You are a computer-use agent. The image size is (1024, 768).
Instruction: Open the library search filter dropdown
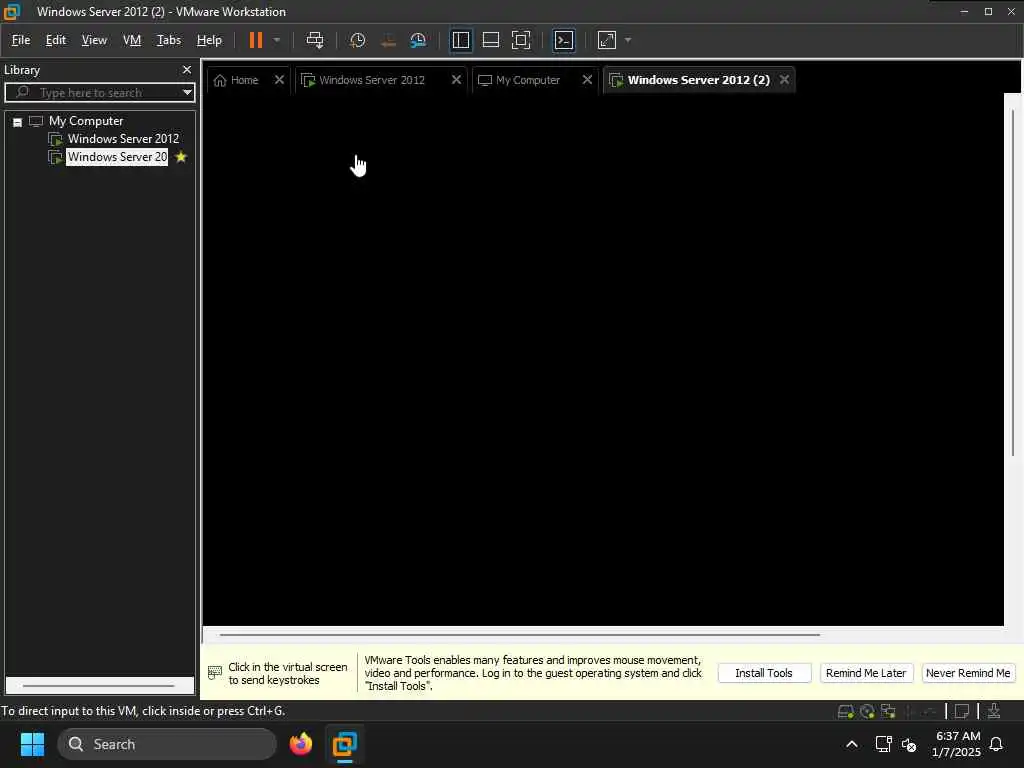(x=187, y=92)
